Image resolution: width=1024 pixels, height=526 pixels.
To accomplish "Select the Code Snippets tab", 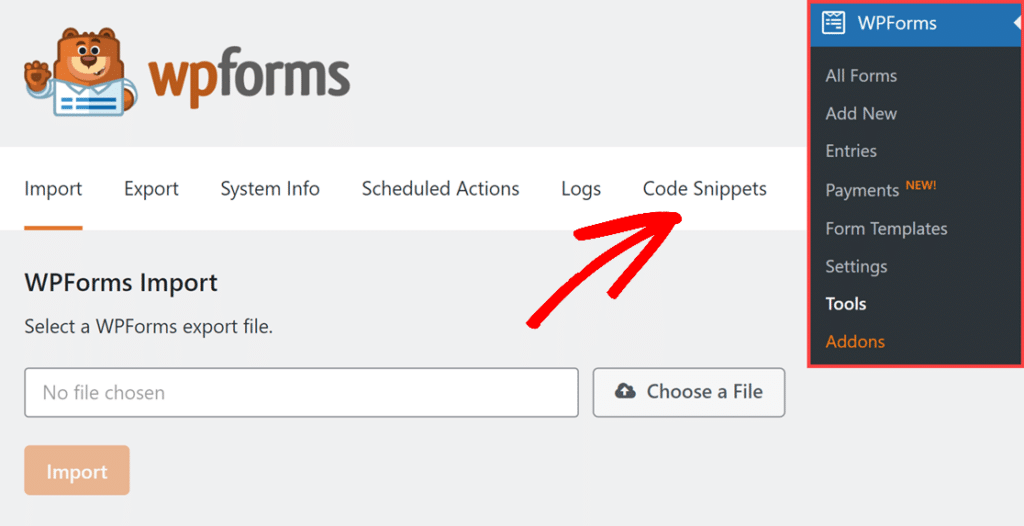I will coord(705,189).
